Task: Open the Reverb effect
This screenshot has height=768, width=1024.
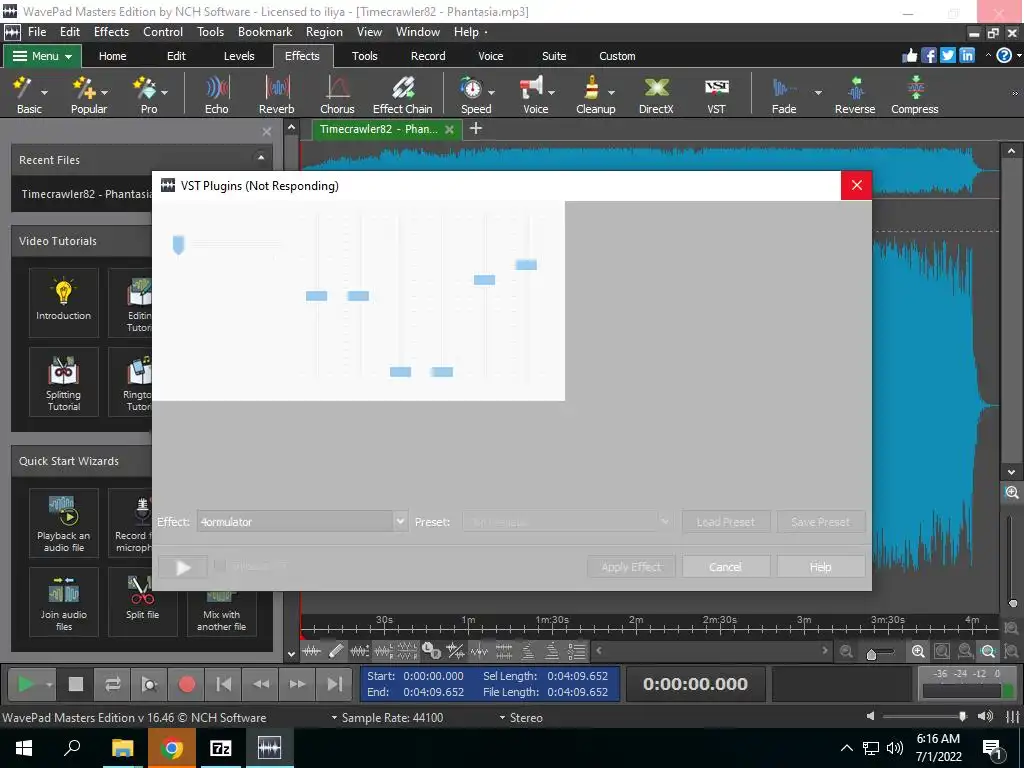Action: (x=276, y=95)
